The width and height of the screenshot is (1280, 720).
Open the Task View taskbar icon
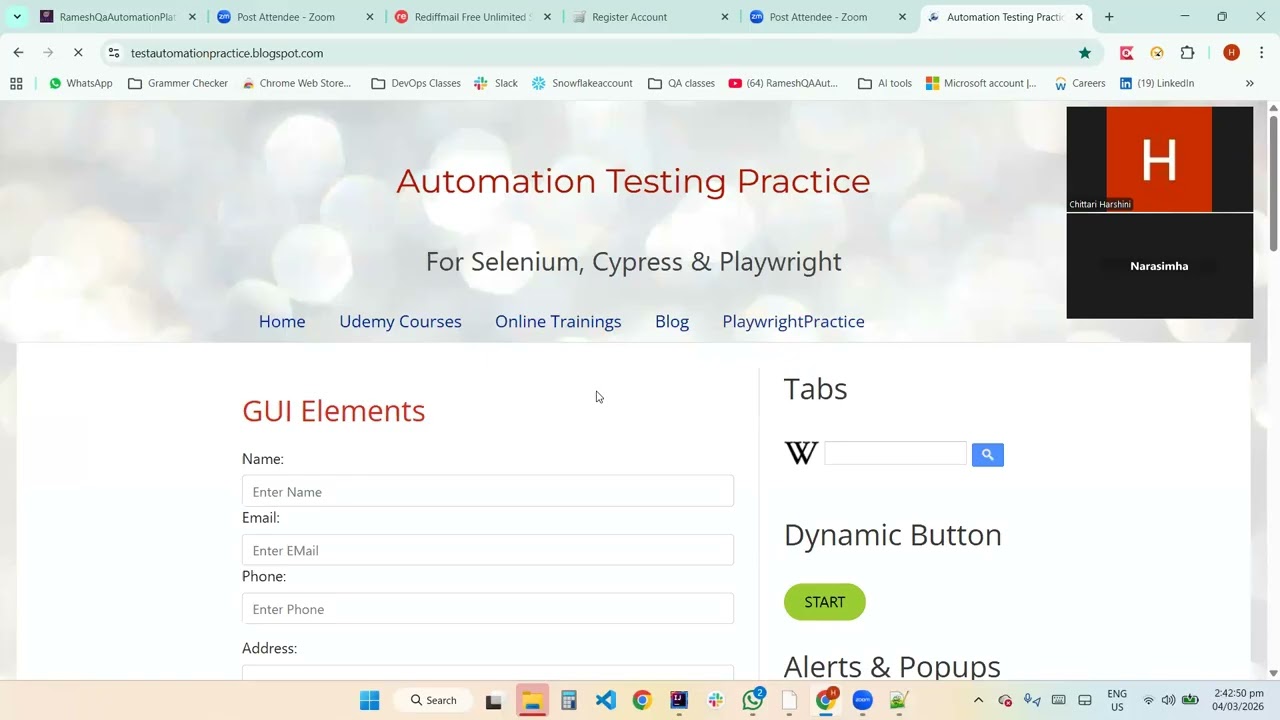[494, 700]
